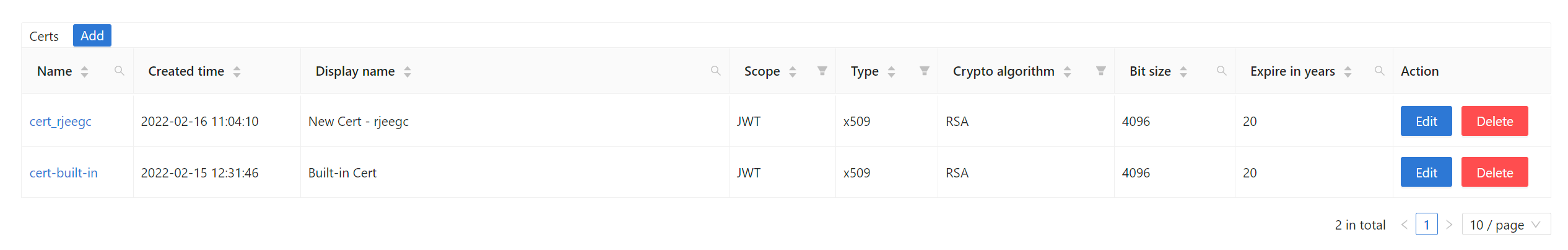Open the Expire in years search icon
Image resolution: width=1568 pixels, height=250 pixels.
click(1379, 71)
